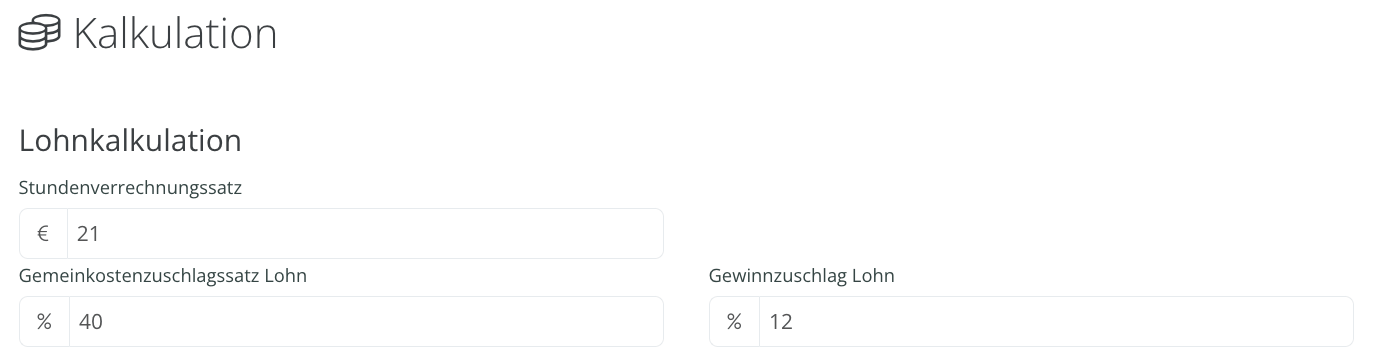The image size is (1374, 364).
Task: Click the Gemeinkostenzuschlagssatz Lohn label
Action: tap(163, 275)
